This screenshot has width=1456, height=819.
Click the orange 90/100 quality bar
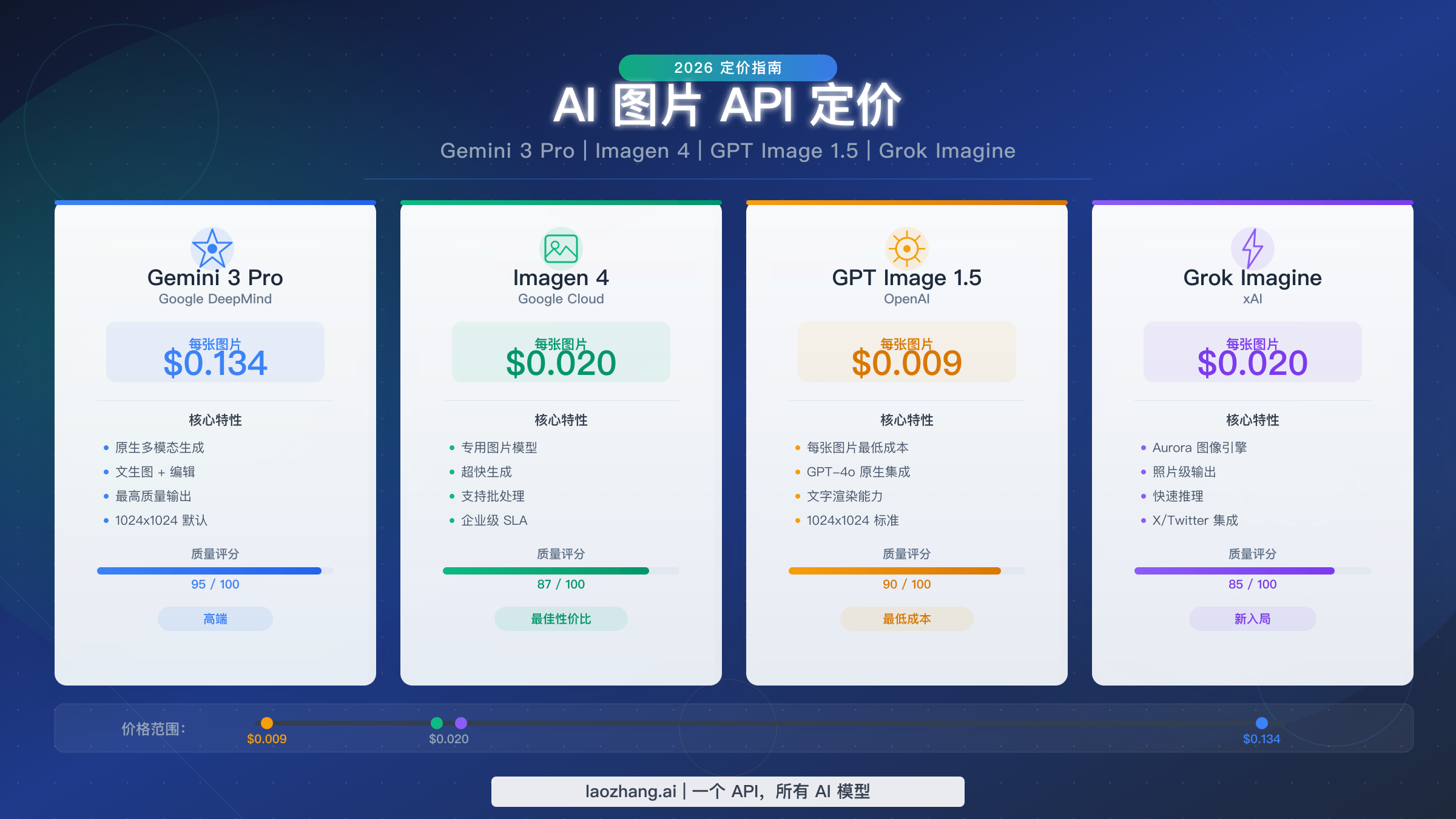click(x=894, y=571)
